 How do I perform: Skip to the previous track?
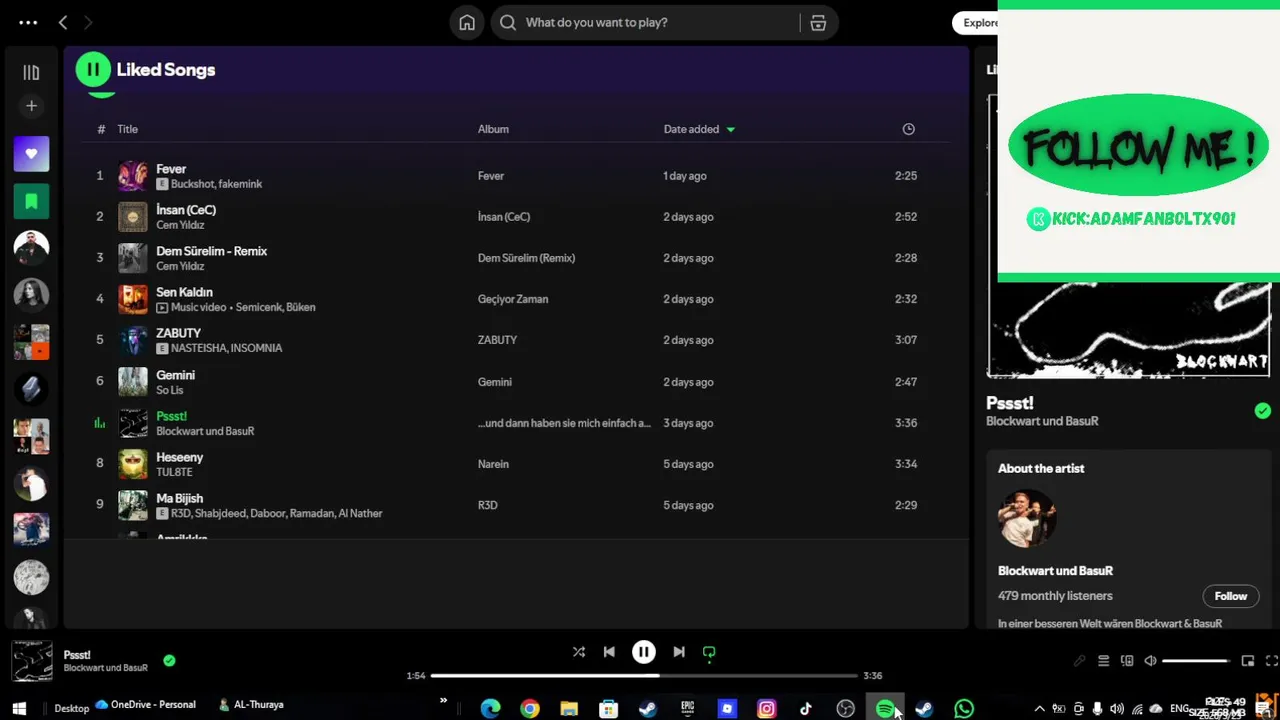click(609, 652)
